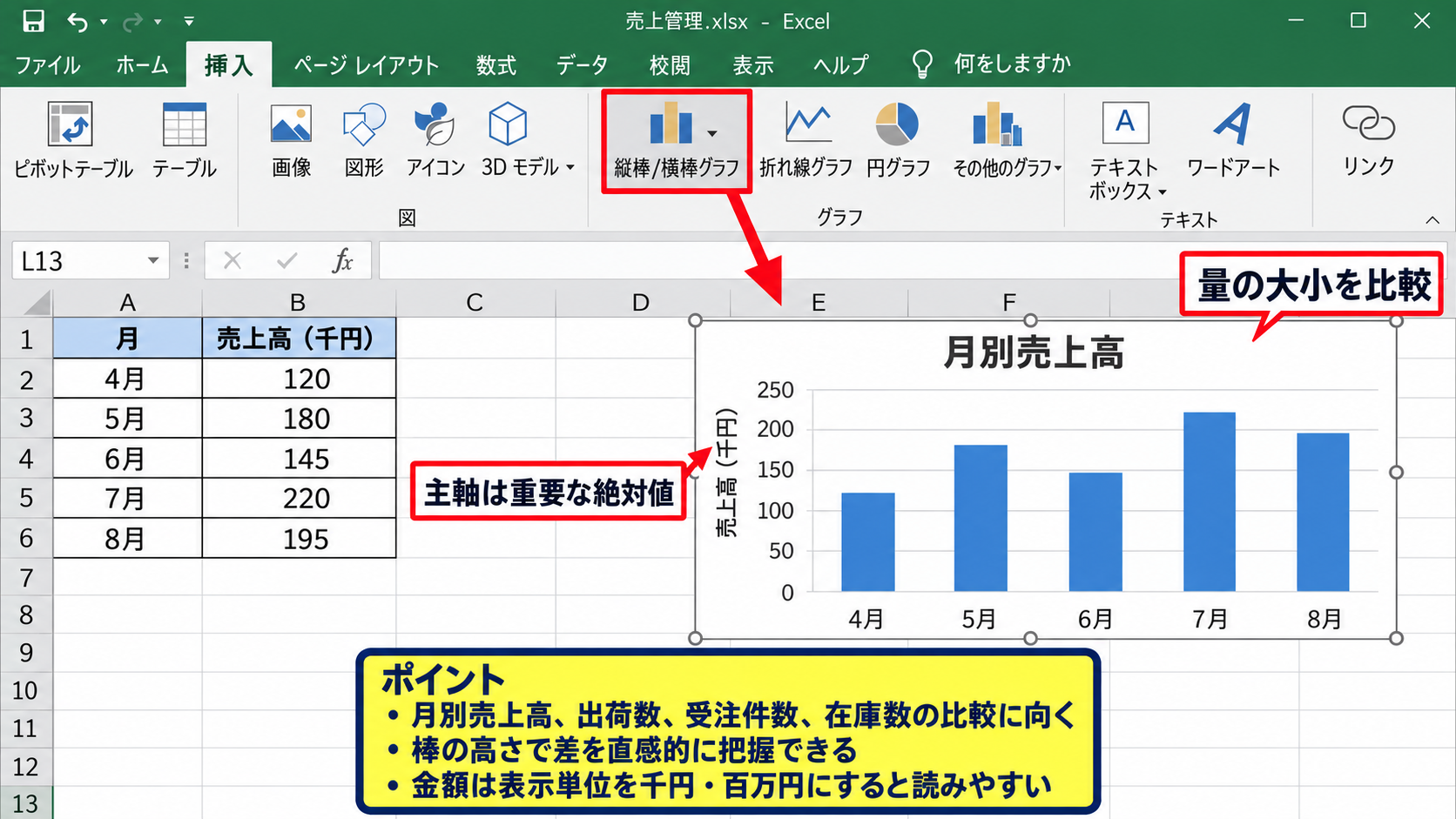Click the chart title 月別売上高
Image resolution: width=1456 pixels, height=819 pixels.
1034,352
